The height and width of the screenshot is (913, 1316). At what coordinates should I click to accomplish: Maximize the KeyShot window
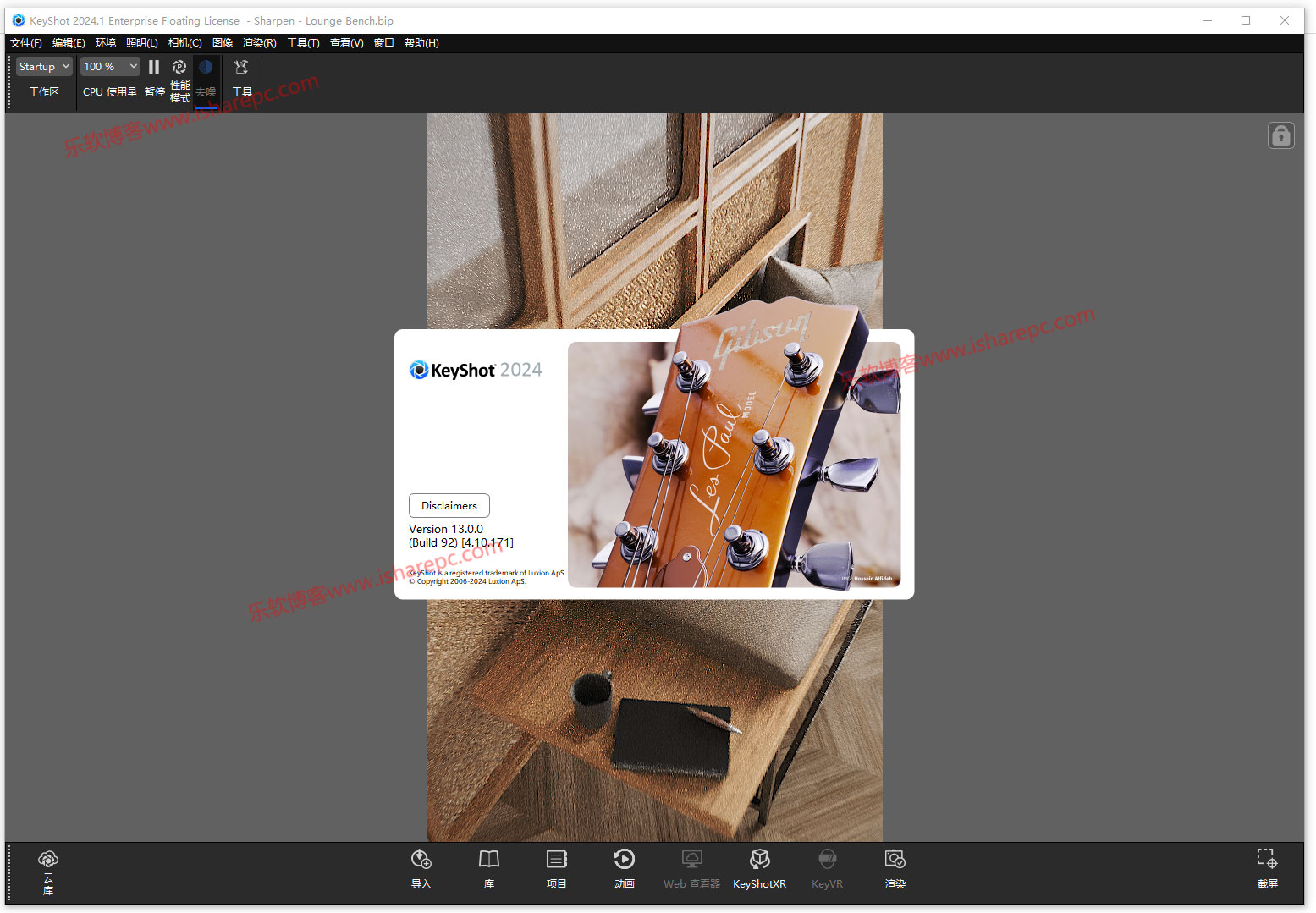1246,20
